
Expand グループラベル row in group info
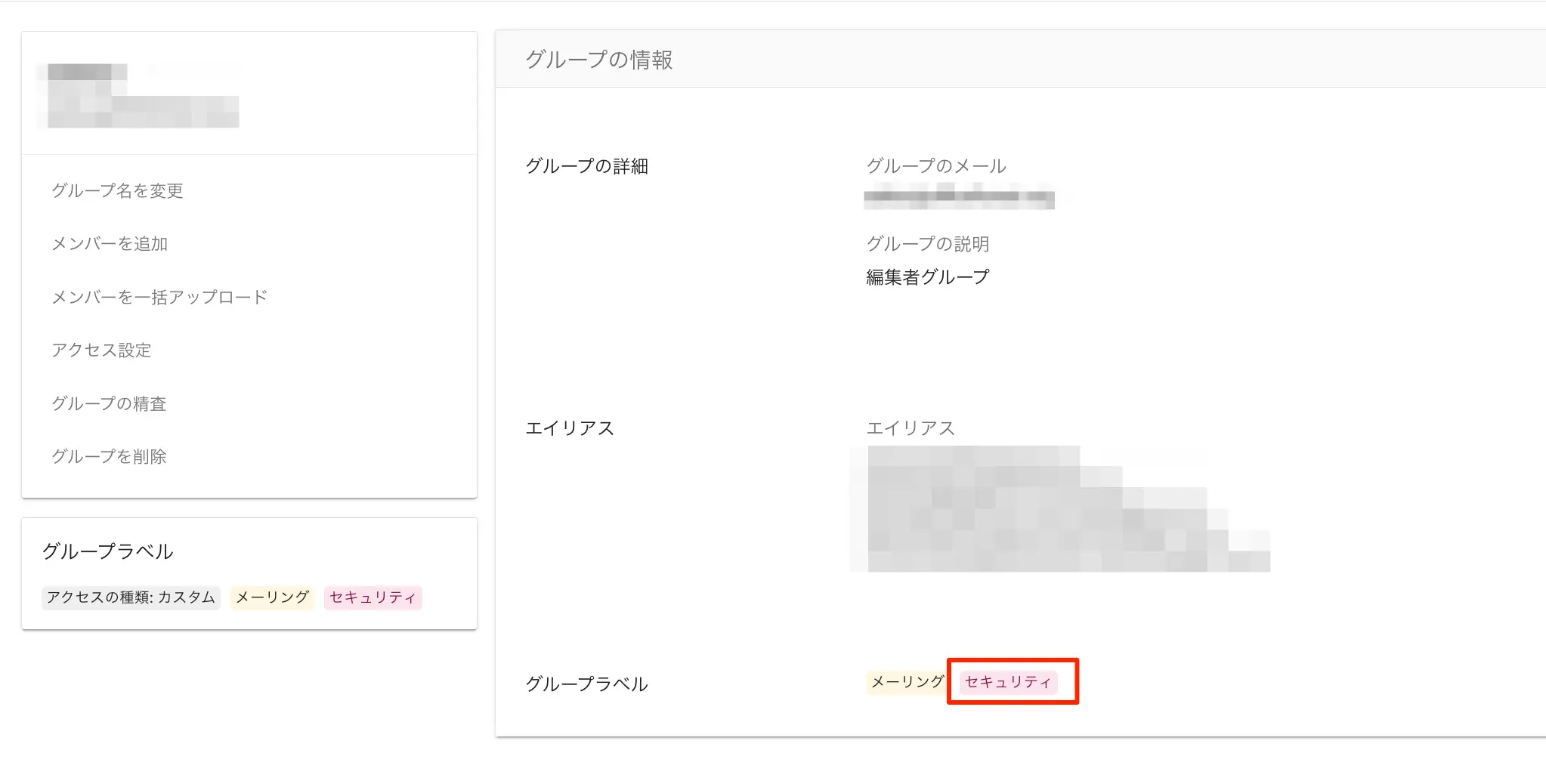coord(586,684)
